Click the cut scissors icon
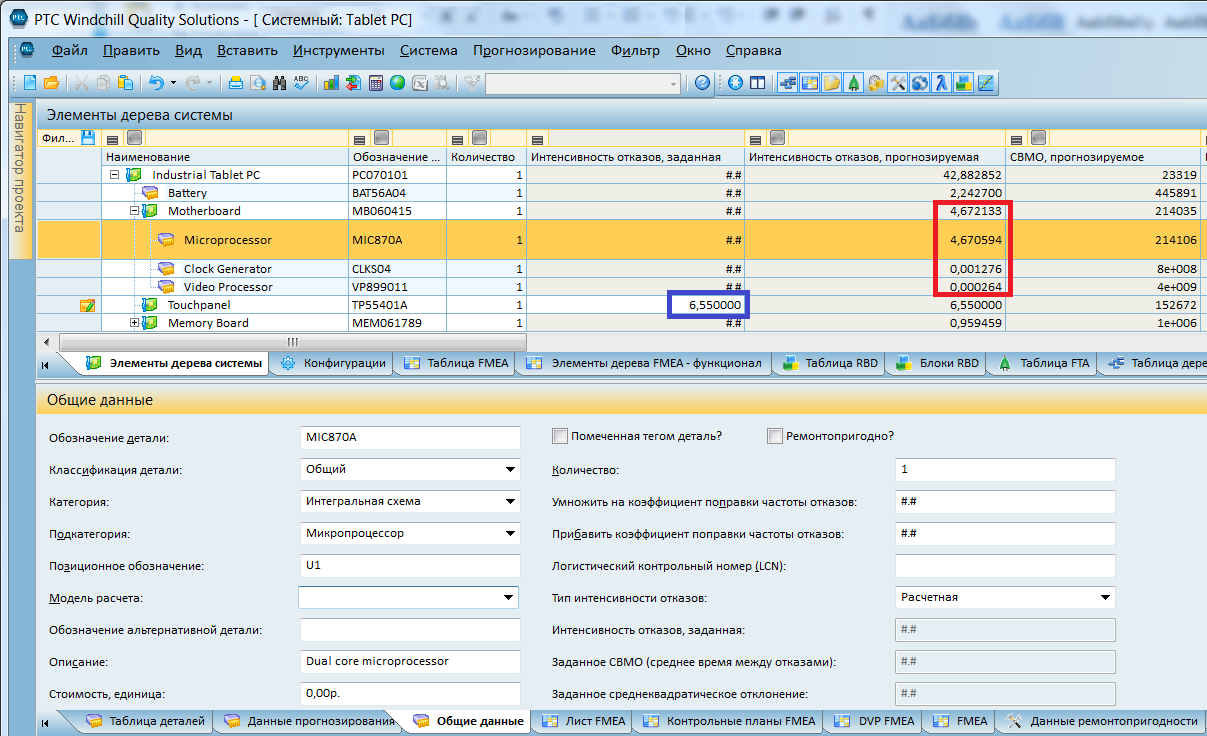1207x736 pixels. (82, 83)
